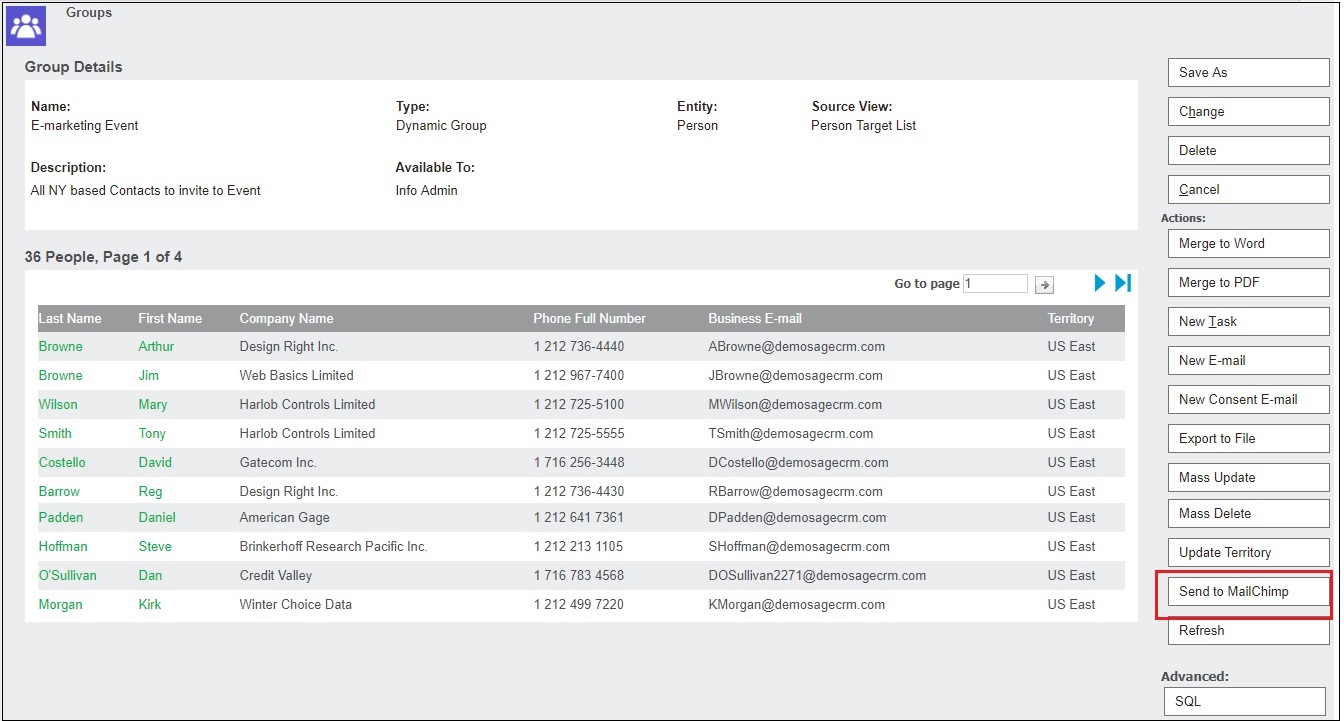1344x721 pixels.
Task: Open first name David link
Action: (x=155, y=462)
